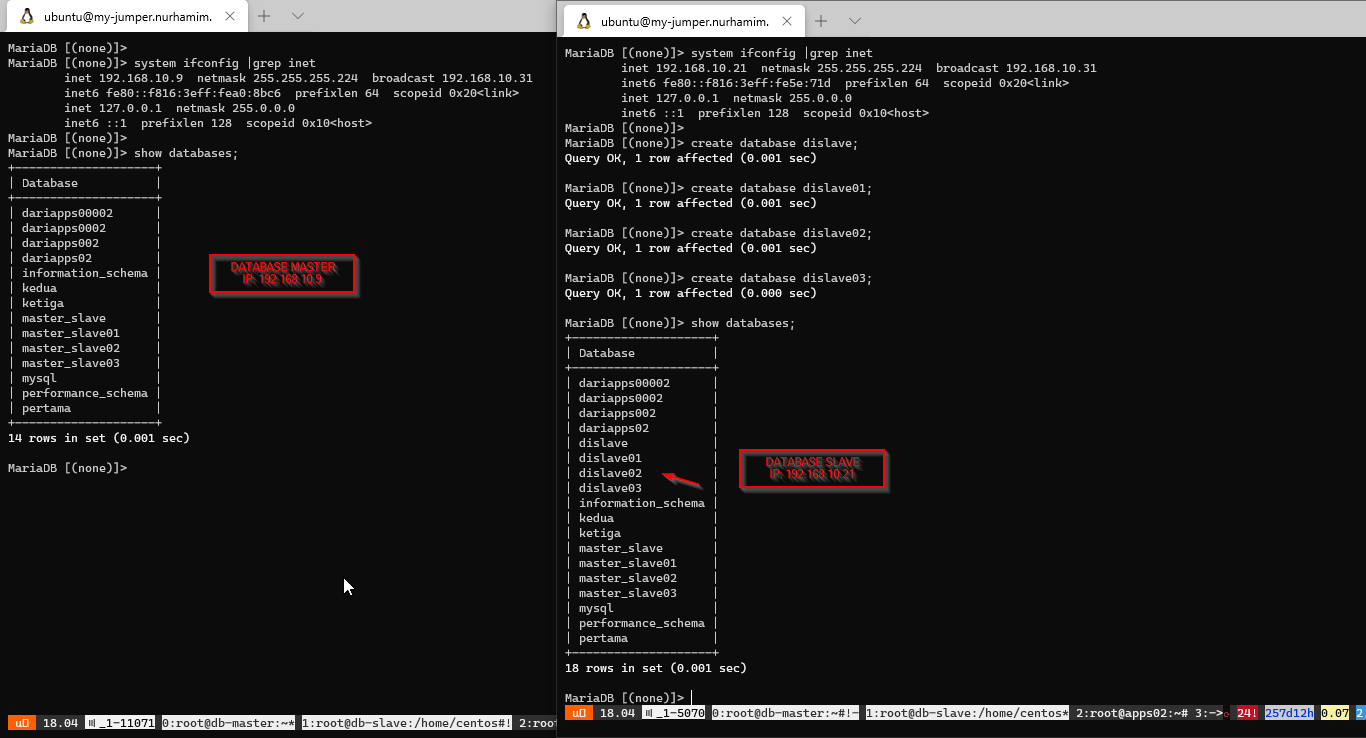Expand profile dropdown in left terminal window
1366x738 pixels.
(298, 16)
